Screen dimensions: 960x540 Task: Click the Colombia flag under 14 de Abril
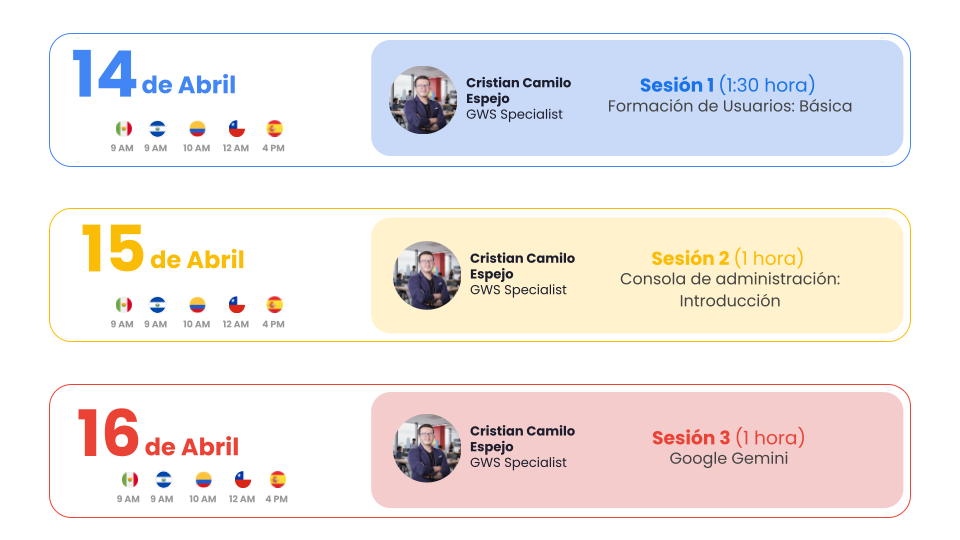pyautogui.click(x=197, y=129)
